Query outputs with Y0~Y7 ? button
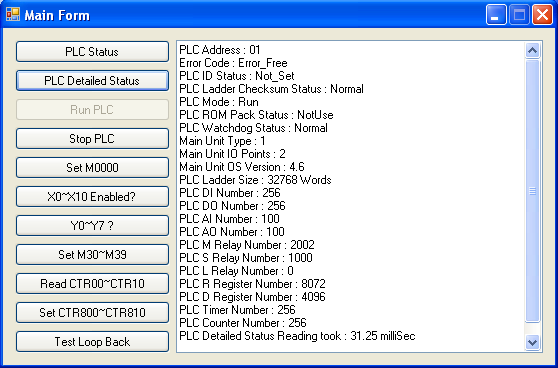 point(92,226)
